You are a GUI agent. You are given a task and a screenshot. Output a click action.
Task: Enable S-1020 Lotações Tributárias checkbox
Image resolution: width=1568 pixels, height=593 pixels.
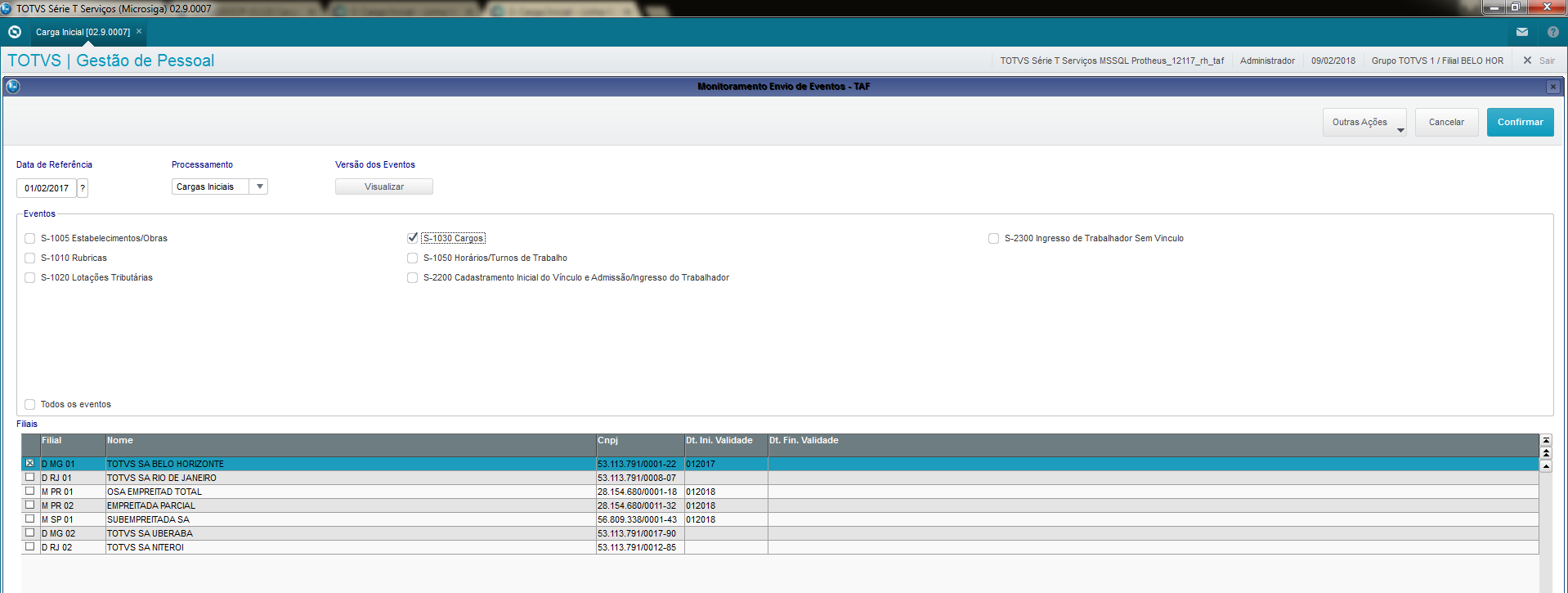click(x=30, y=278)
